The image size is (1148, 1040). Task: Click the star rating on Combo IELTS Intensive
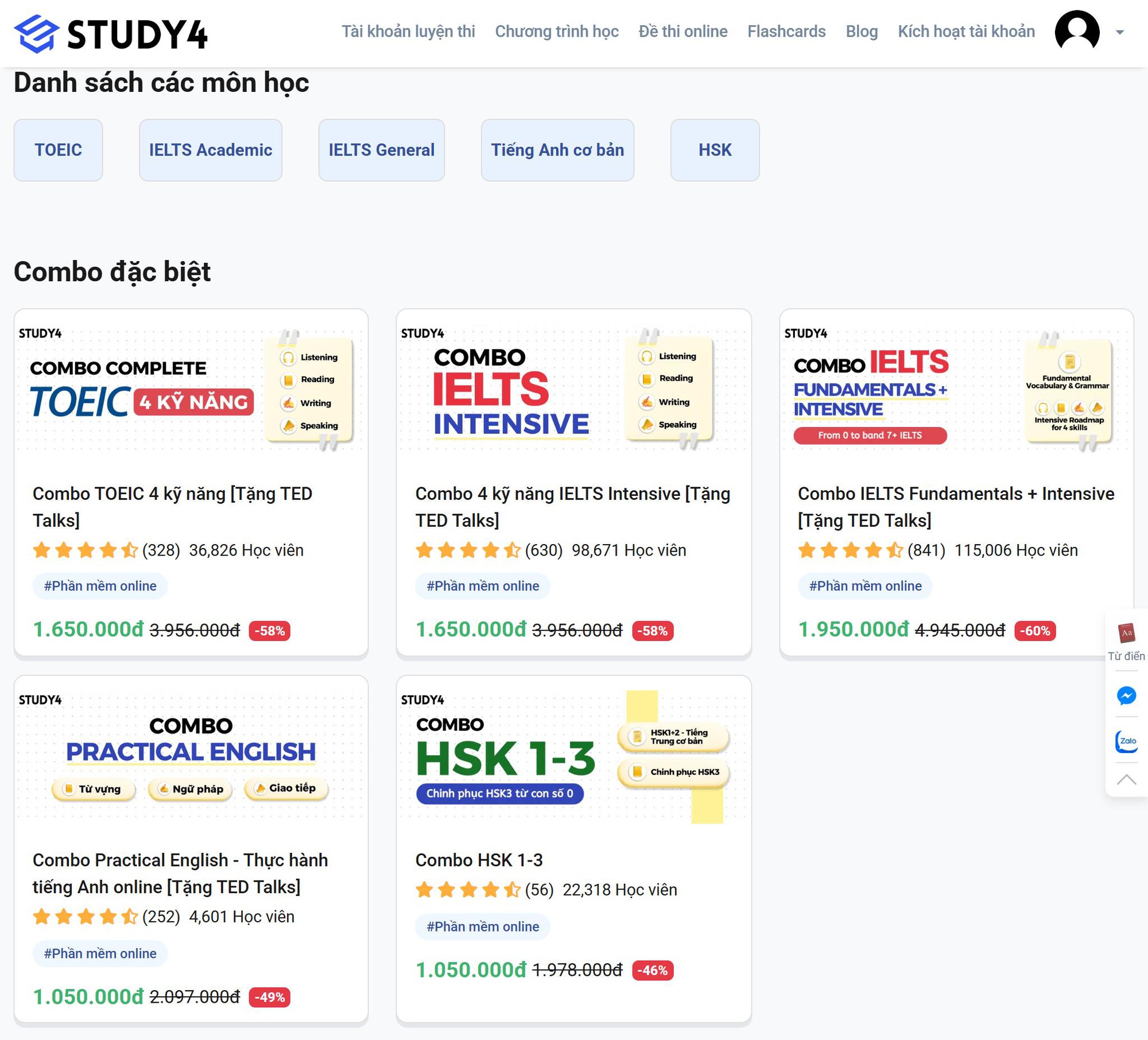click(x=468, y=550)
